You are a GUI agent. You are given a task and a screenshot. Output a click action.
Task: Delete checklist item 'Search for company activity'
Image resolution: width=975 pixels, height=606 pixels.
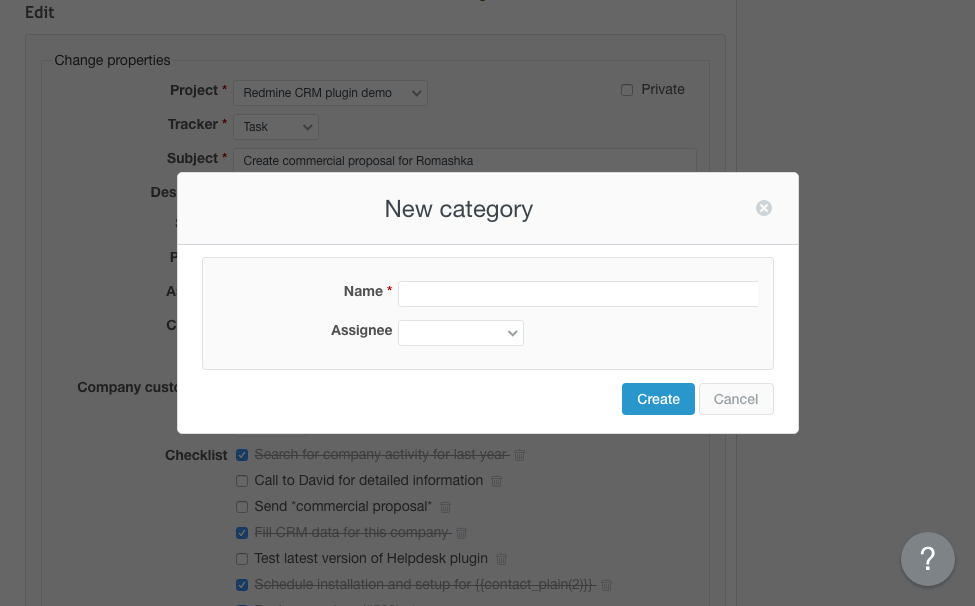tap(520, 455)
